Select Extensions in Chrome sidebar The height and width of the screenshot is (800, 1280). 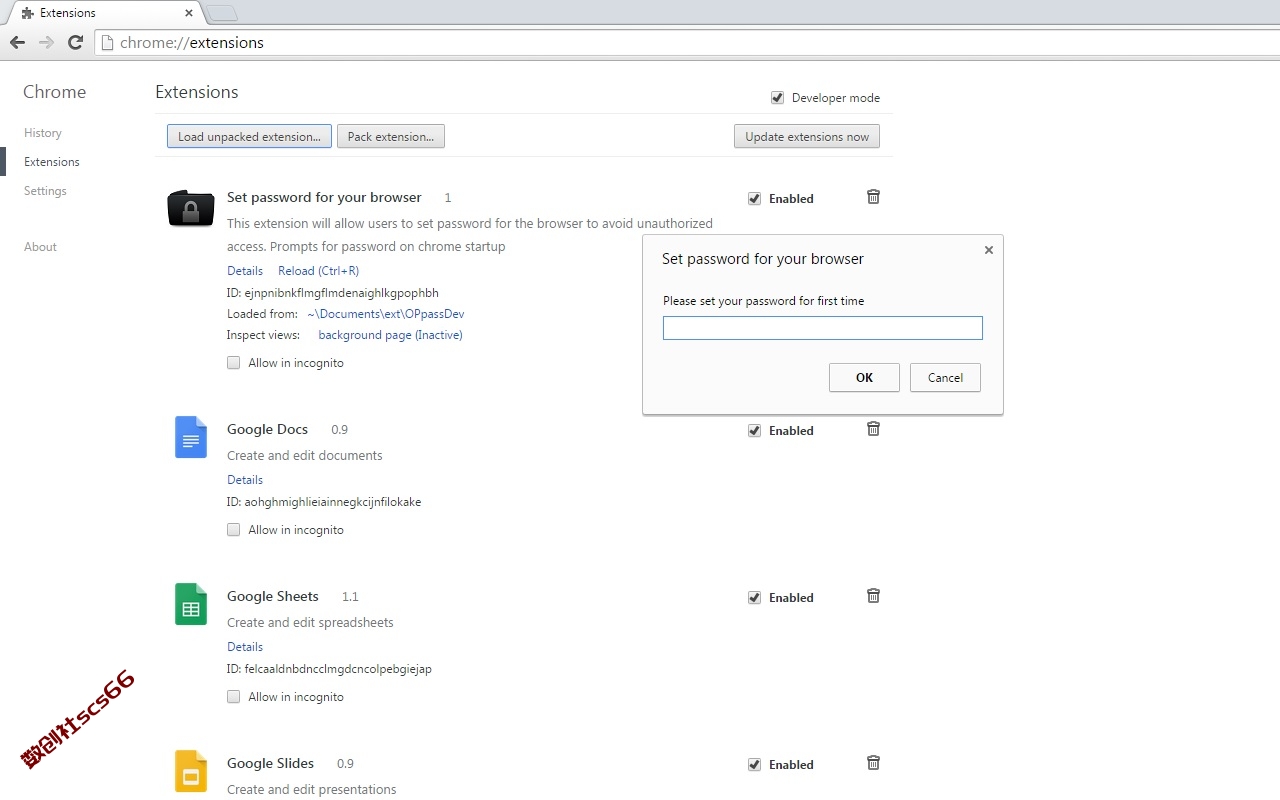click(x=52, y=162)
